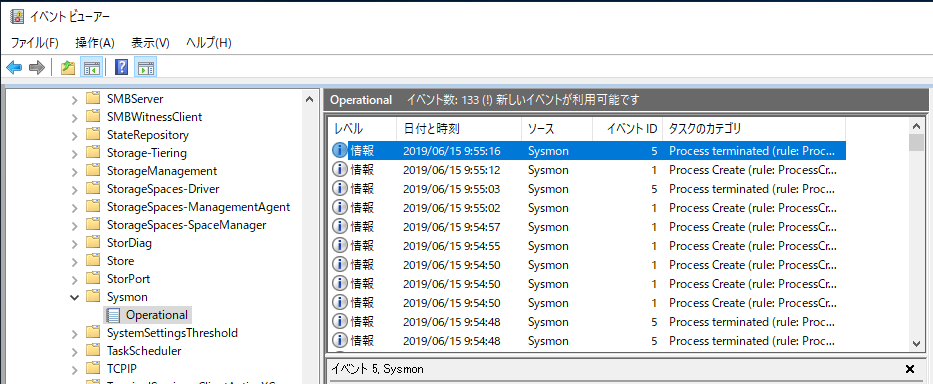Image resolution: width=933 pixels, height=384 pixels.
Task: Open the Help toolbar icon
Action: tap(121, 67)
